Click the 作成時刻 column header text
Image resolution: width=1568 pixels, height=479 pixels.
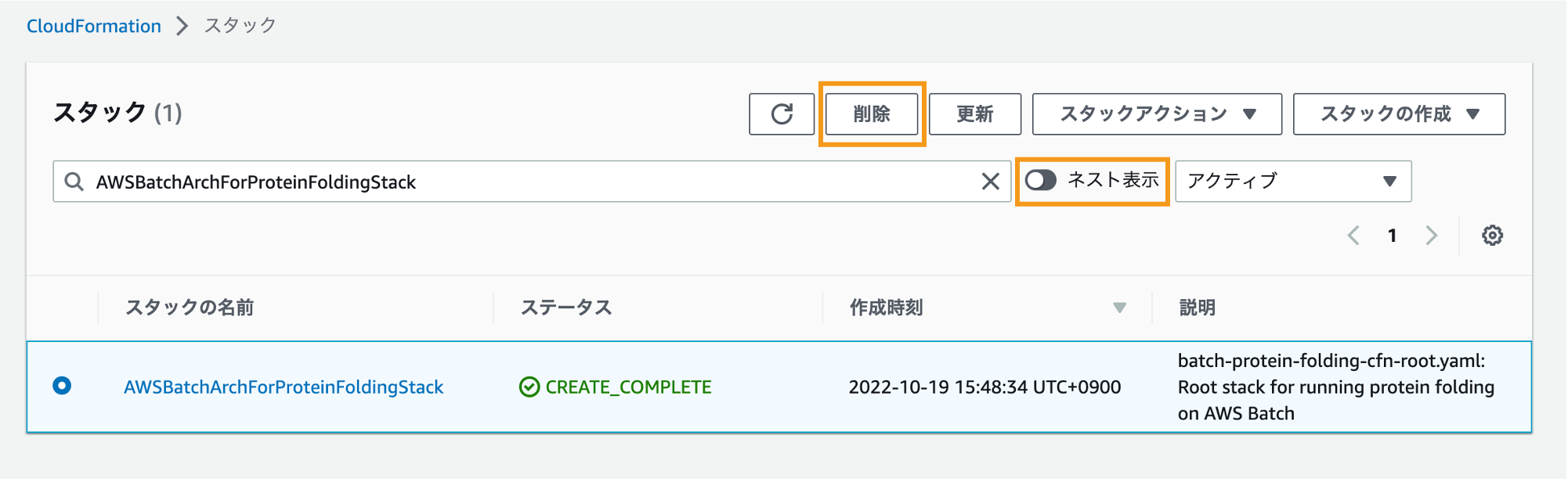(x=887, y=308)
